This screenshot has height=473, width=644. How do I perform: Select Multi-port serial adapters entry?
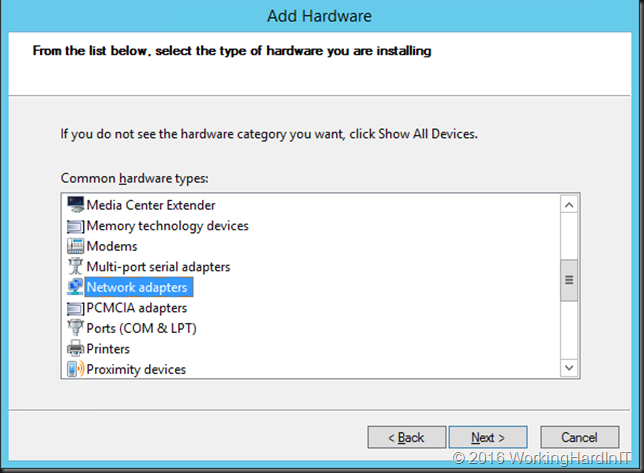(158, 267)
